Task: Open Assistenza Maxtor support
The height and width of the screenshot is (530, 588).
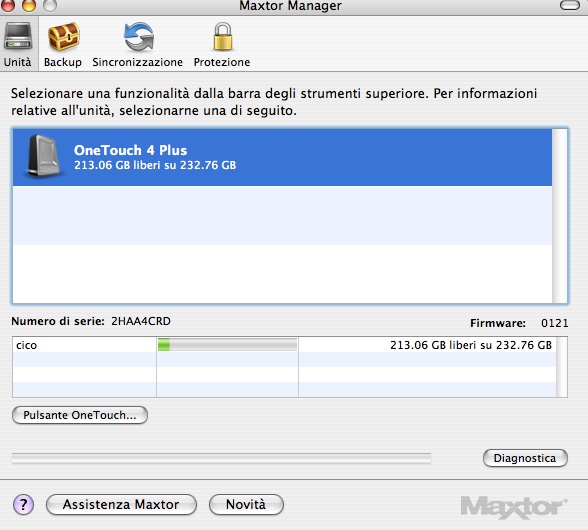Action: click(121, 504)
